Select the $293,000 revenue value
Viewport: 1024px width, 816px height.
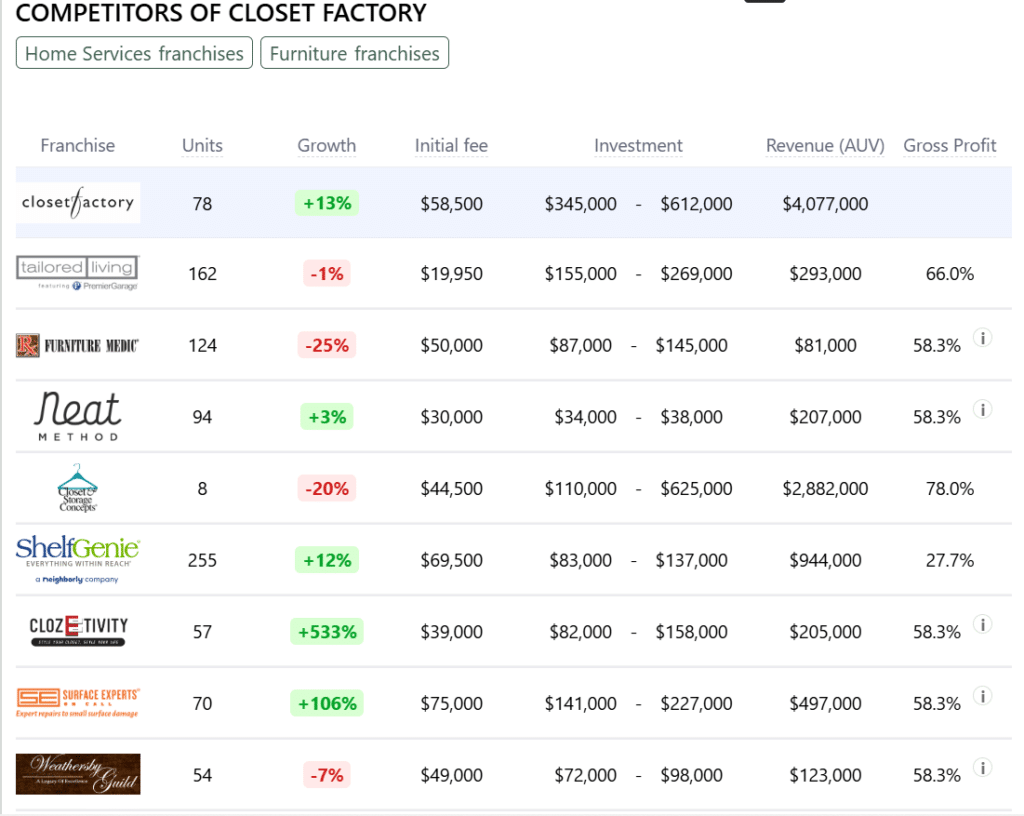tap(825, 274)
